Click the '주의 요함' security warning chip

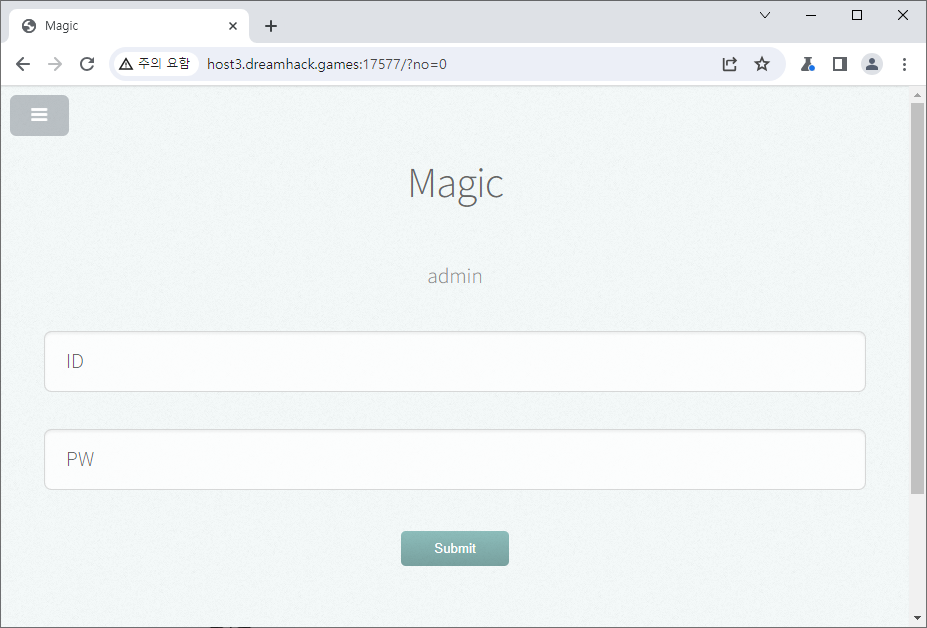[154, 64]
